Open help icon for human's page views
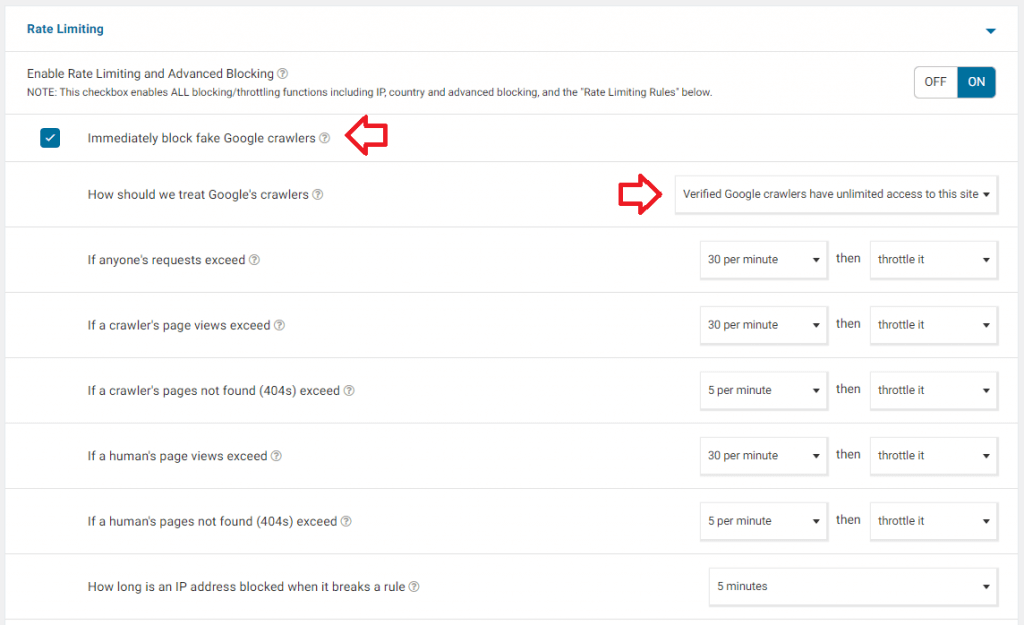Image resolution: width=1024 pixels, height=625 pixels. (276, 456)
